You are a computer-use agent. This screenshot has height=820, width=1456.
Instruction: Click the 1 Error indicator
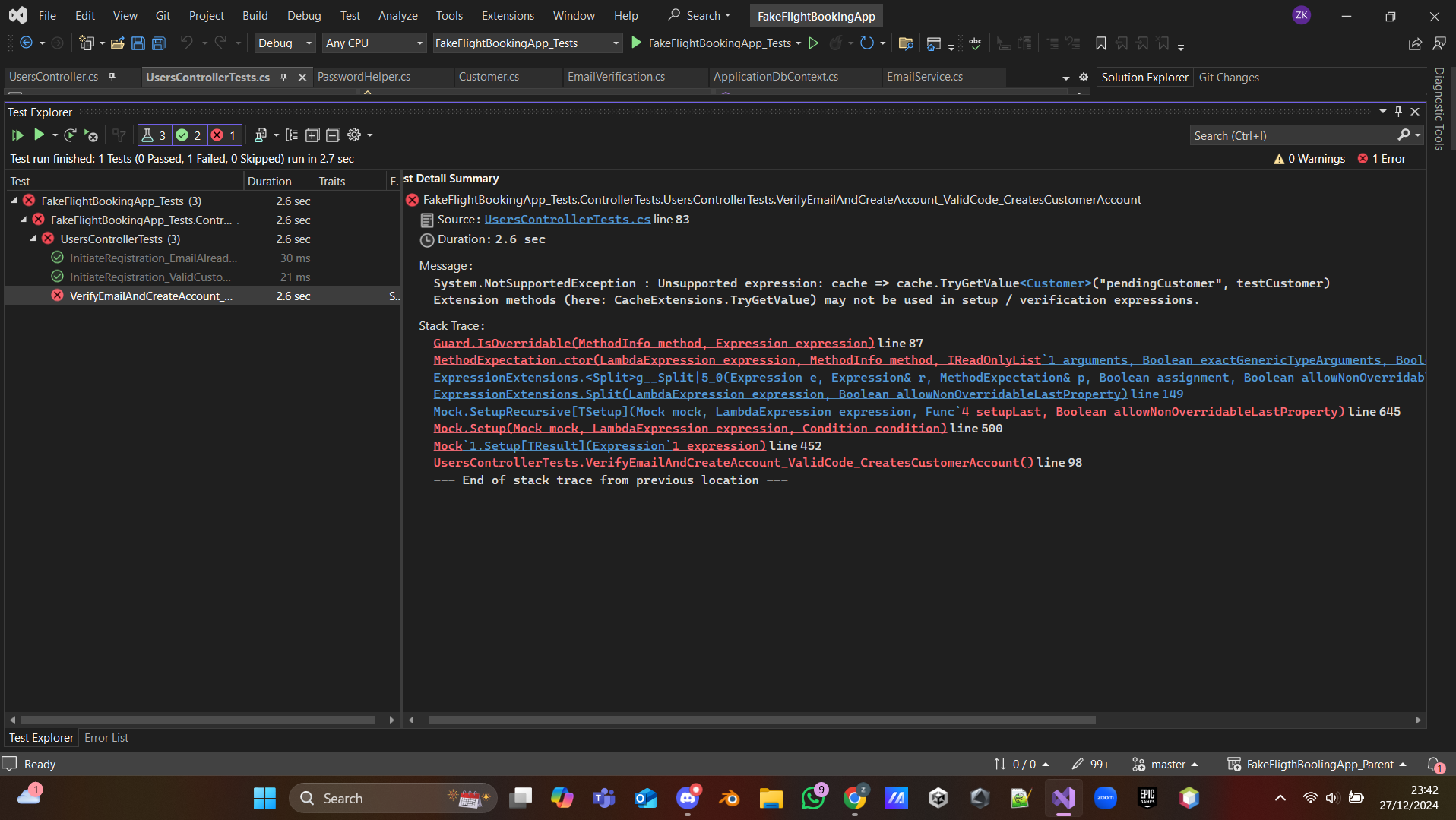(1382, 159)
